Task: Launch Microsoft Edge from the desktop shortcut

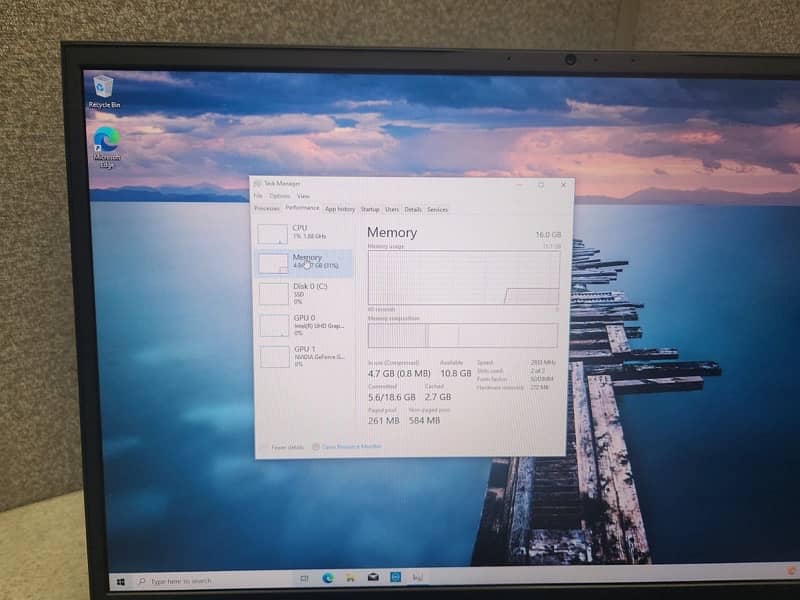Action: tap(106, 144)
